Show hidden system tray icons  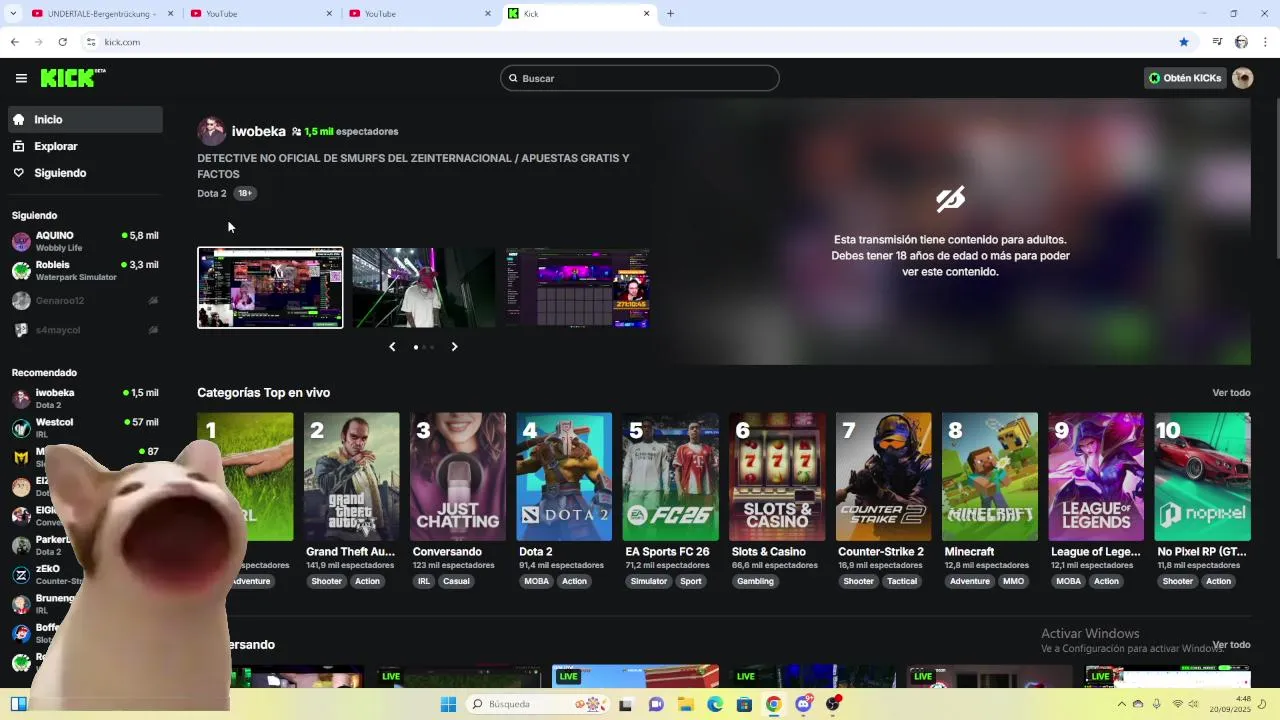tap(1120, 704)
